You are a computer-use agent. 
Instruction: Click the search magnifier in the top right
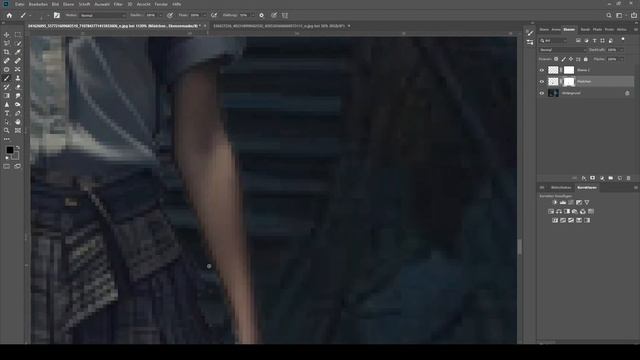point(609,15)
